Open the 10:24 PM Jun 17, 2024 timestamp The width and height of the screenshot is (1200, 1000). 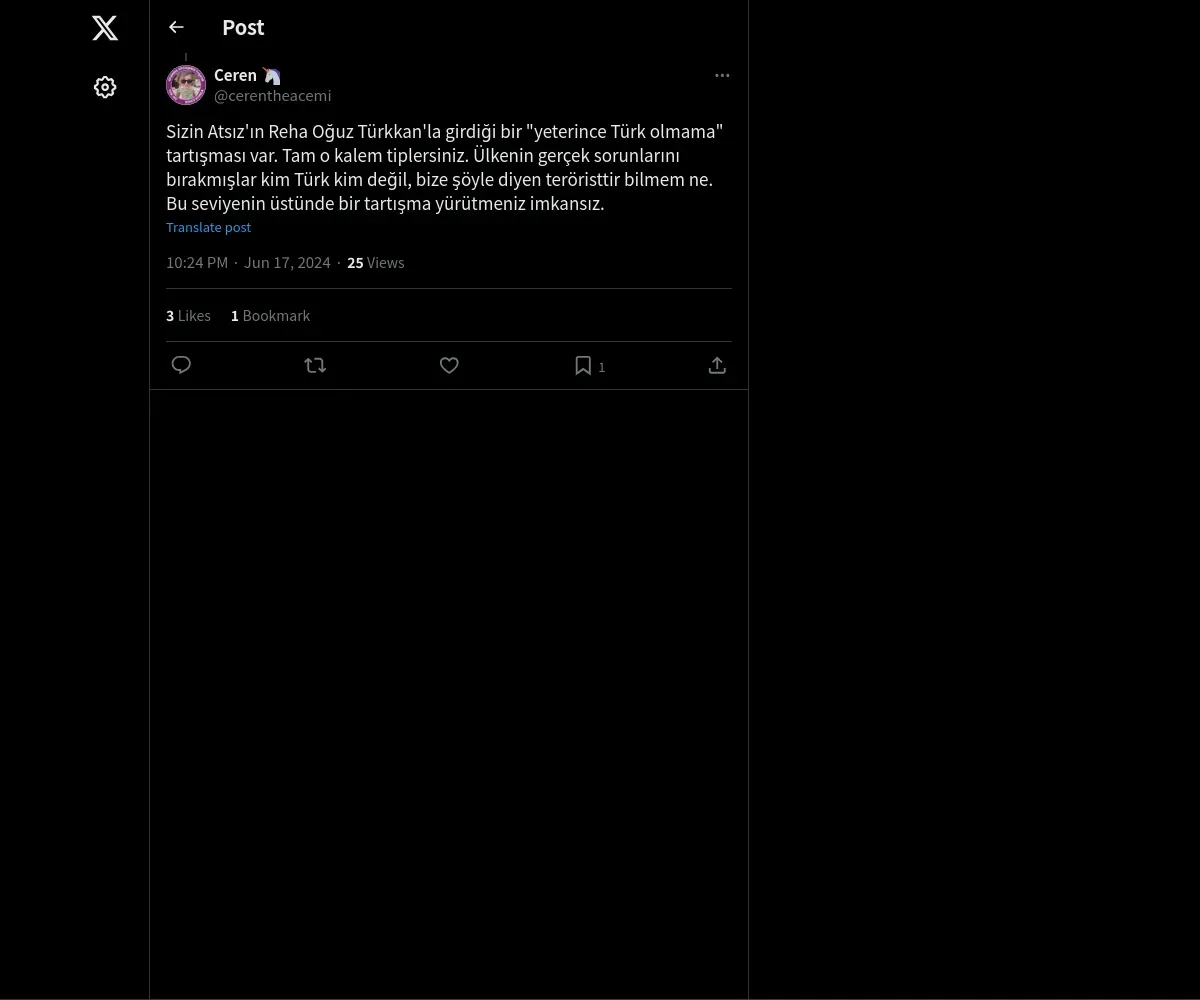248,263
